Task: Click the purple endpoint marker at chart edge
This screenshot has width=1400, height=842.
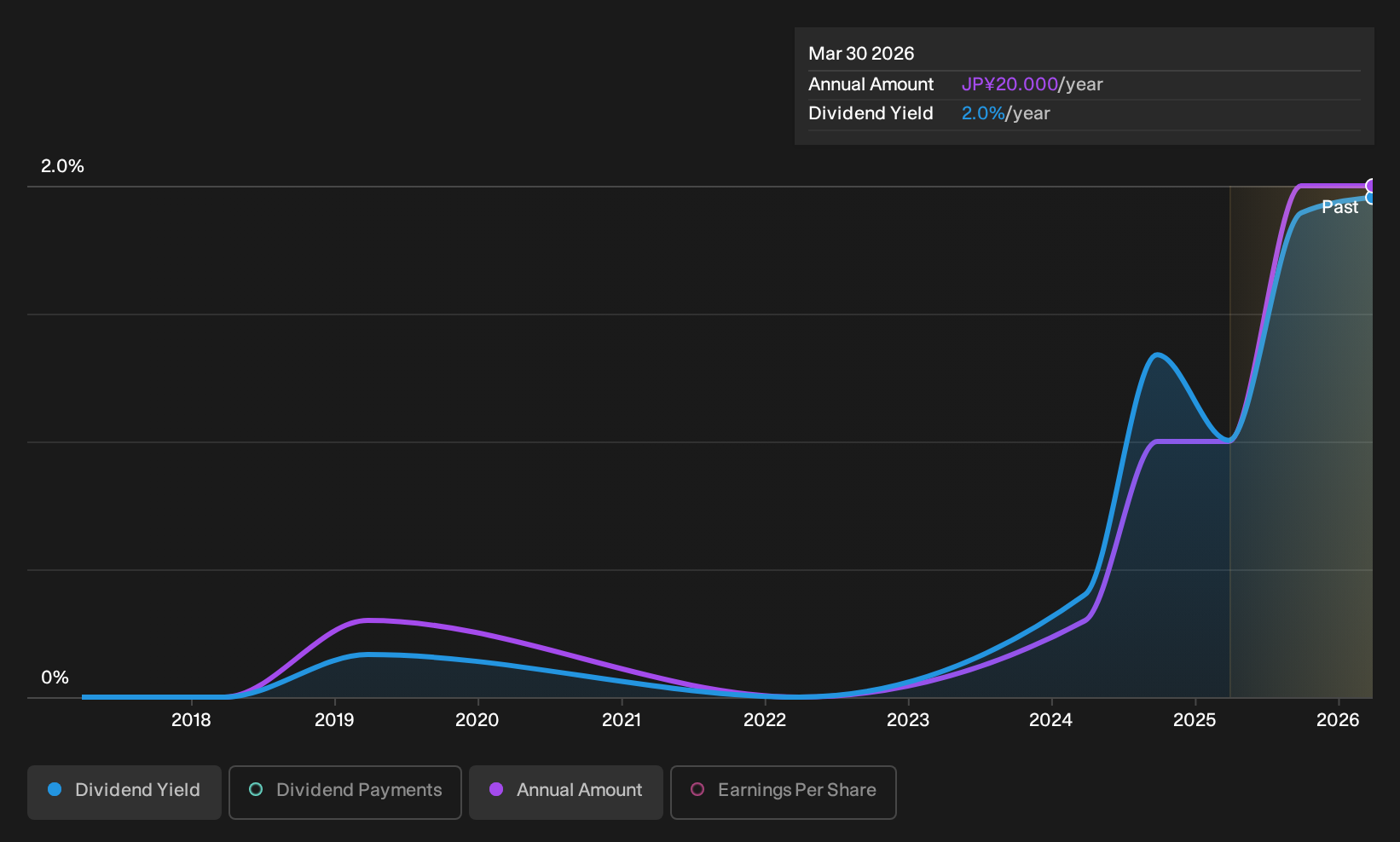Action: (1371, 186)
